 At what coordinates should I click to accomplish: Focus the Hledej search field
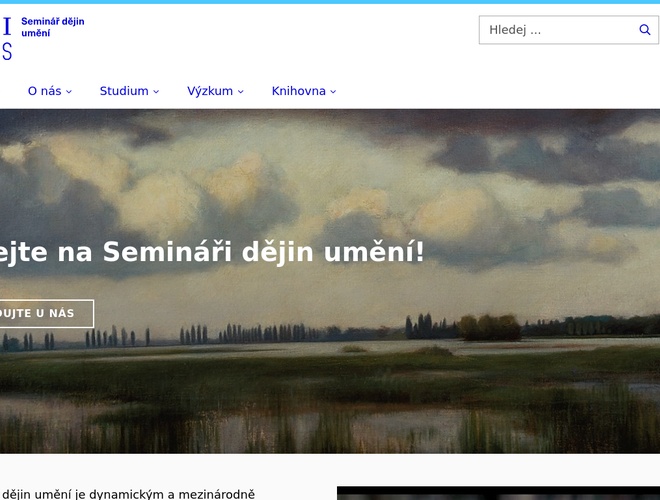click(555, 30)
